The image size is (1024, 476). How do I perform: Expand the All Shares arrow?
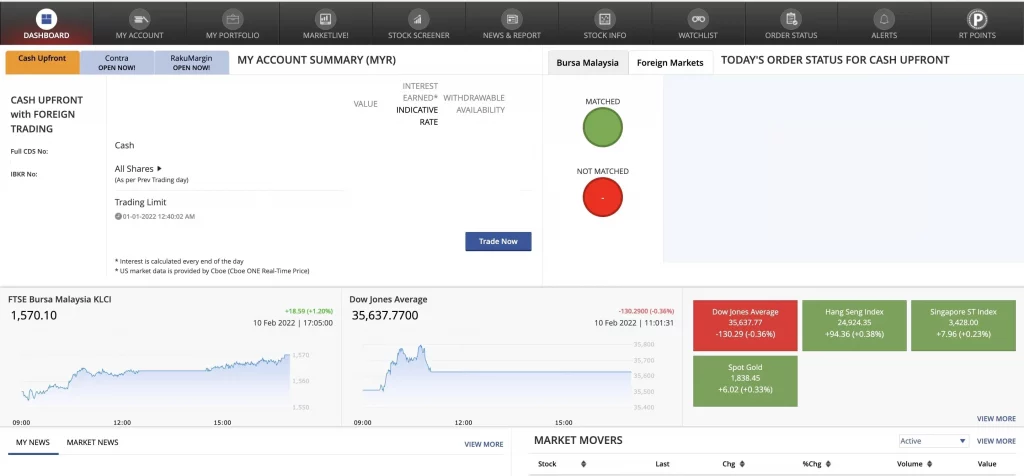pyautogui.click(x=159, y=169)
